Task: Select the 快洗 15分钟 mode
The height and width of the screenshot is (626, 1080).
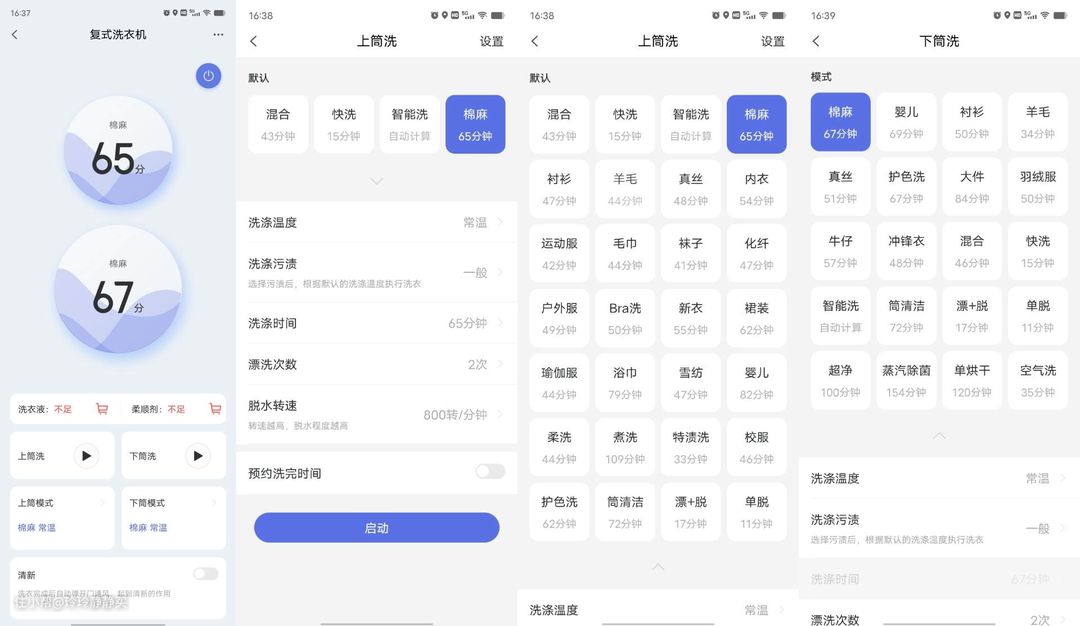Action: [x=344, y=124]
